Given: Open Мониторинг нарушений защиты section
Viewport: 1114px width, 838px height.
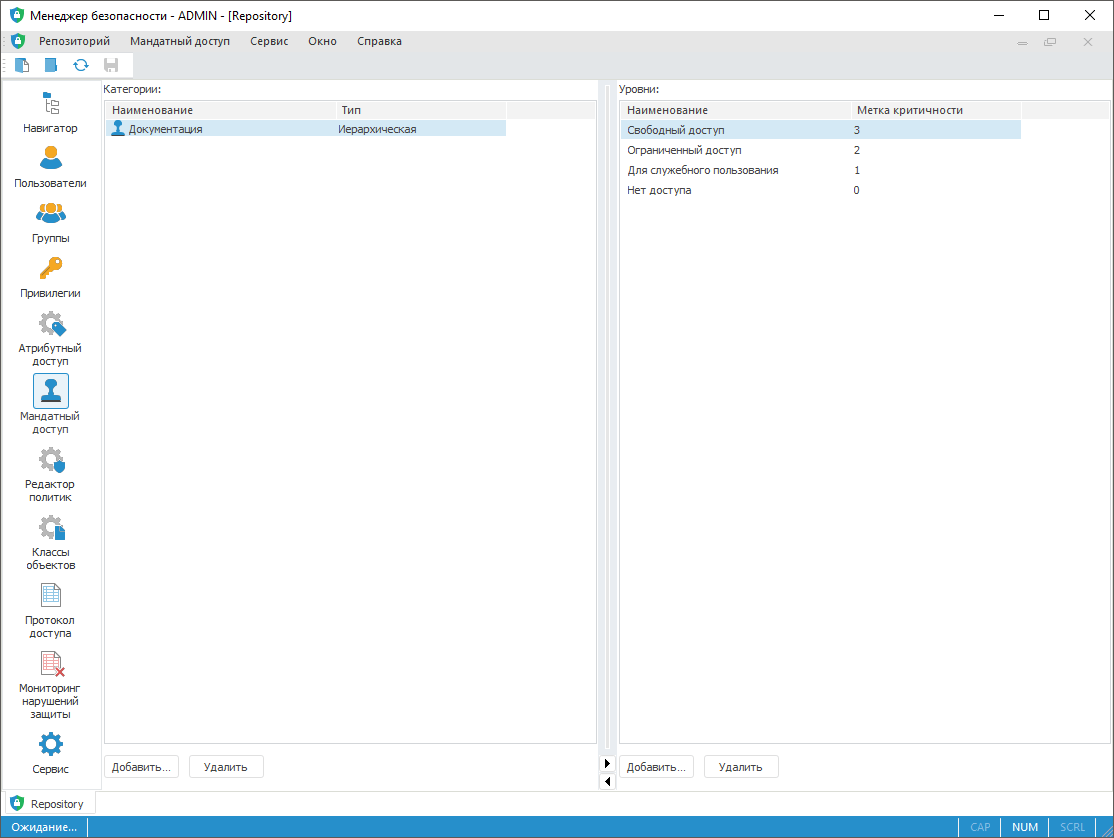Looking at the screenshot, I should point(50,685).
